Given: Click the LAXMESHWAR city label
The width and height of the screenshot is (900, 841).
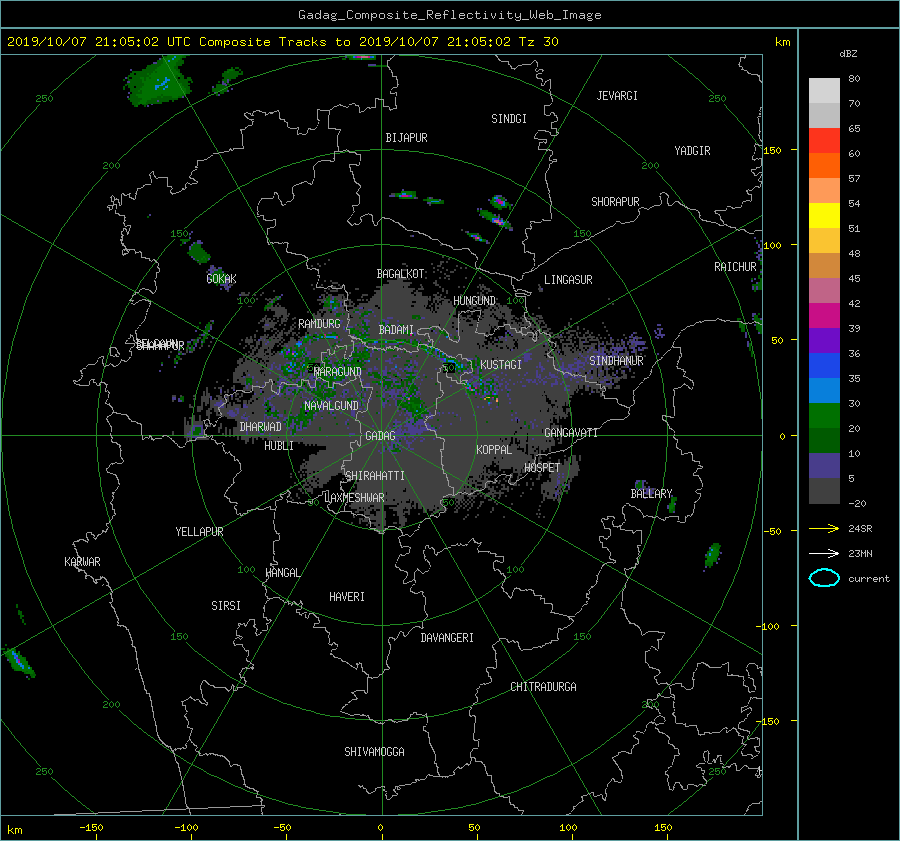Looking at the screenshot, I should click(x=354, y=498).
